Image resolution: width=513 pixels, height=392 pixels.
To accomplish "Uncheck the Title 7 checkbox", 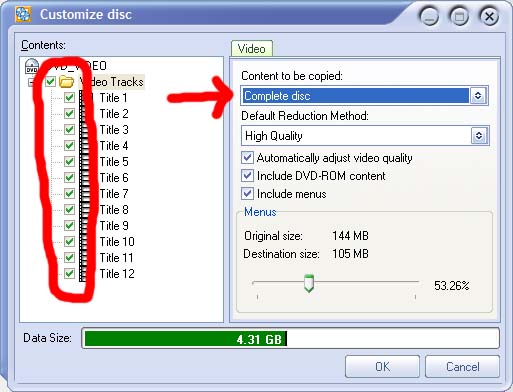I will click(69, 194).
